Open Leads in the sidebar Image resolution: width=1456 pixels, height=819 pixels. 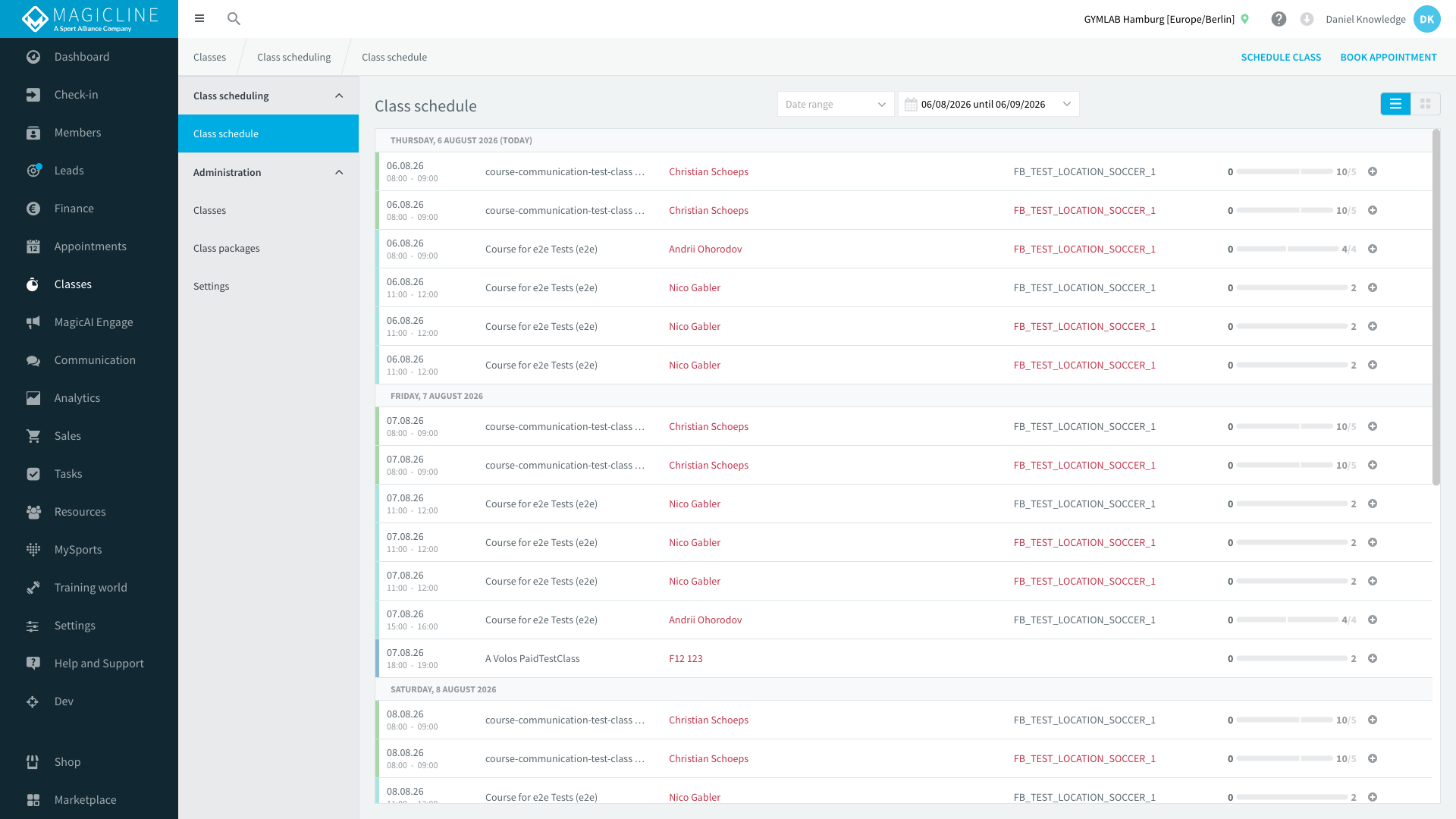click(89, 171)
